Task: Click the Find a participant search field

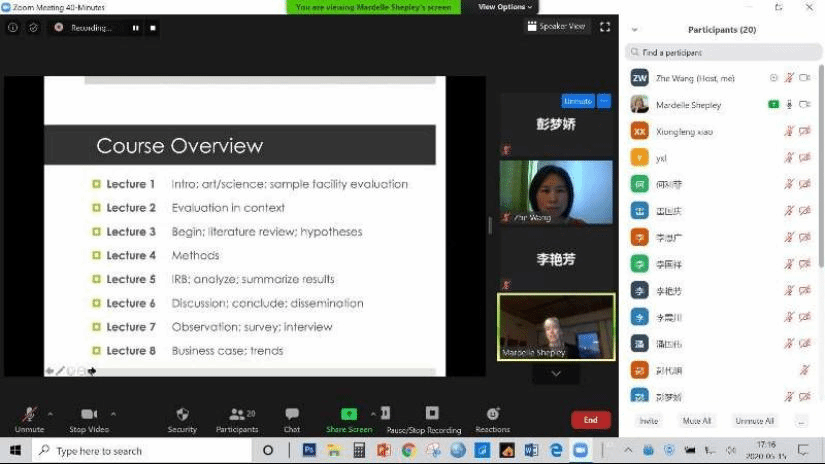Action: (720, 52)
